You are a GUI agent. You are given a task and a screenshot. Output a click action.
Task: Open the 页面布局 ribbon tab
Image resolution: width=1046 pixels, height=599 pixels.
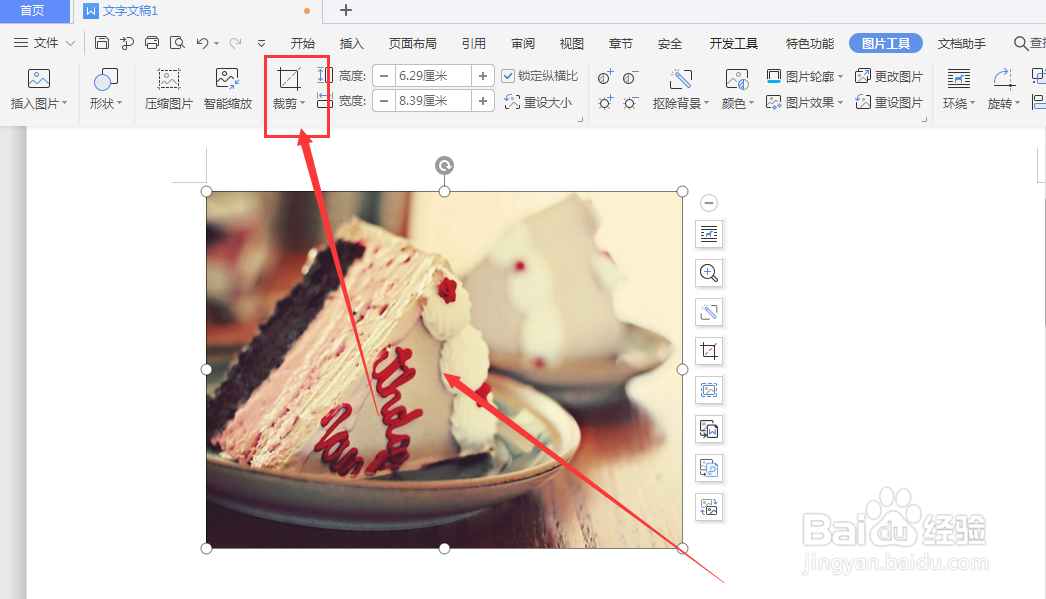coord(413,43)
